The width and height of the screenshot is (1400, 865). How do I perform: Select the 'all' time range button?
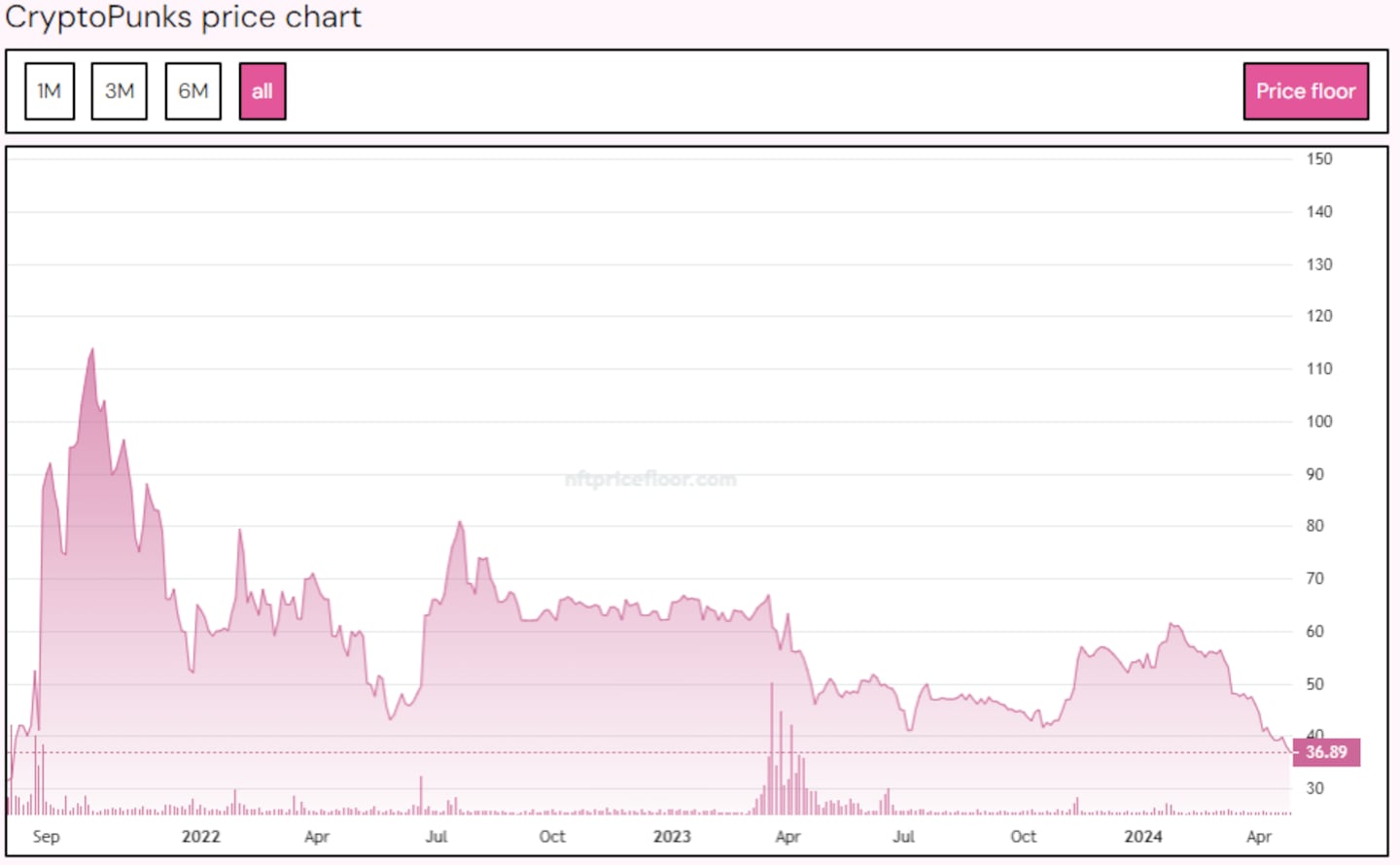click(262, 91)
